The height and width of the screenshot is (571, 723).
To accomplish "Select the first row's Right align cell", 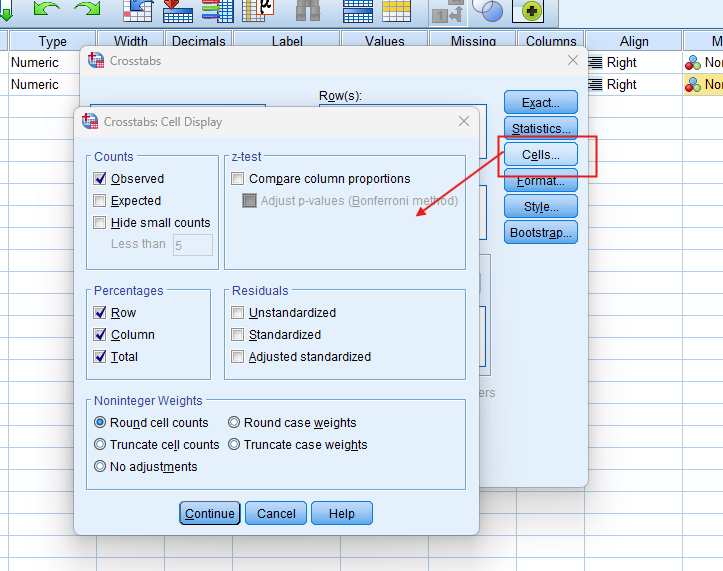I will pyautogui.click(x=621, y=62).
